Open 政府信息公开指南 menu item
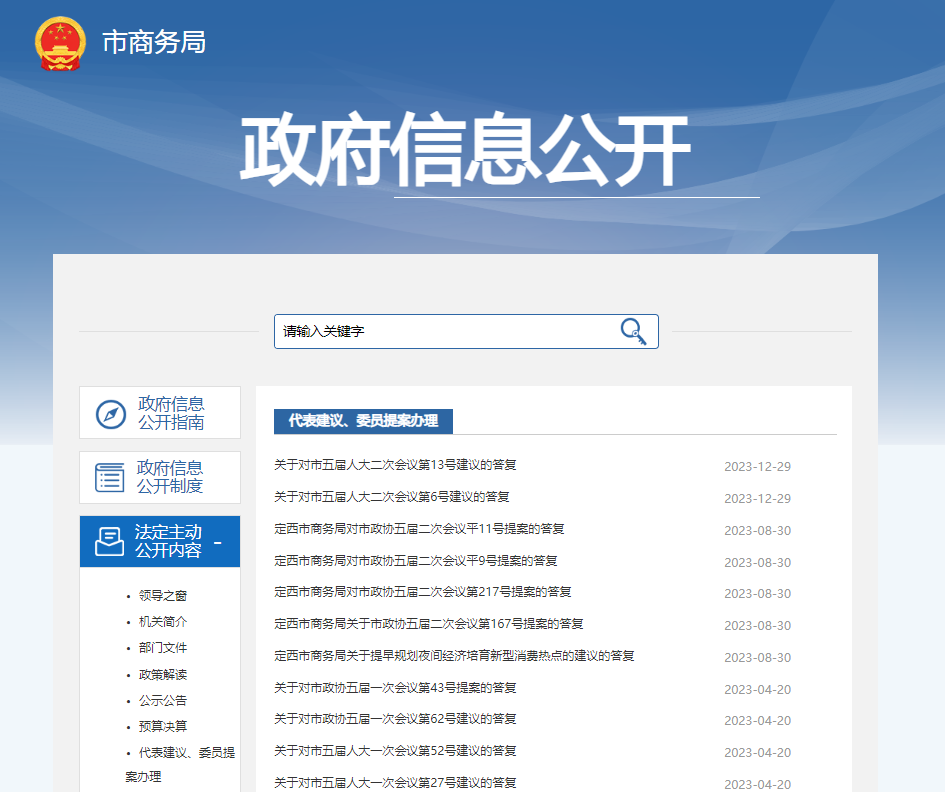The image size is (945, 792). click(x=171, y=413)
